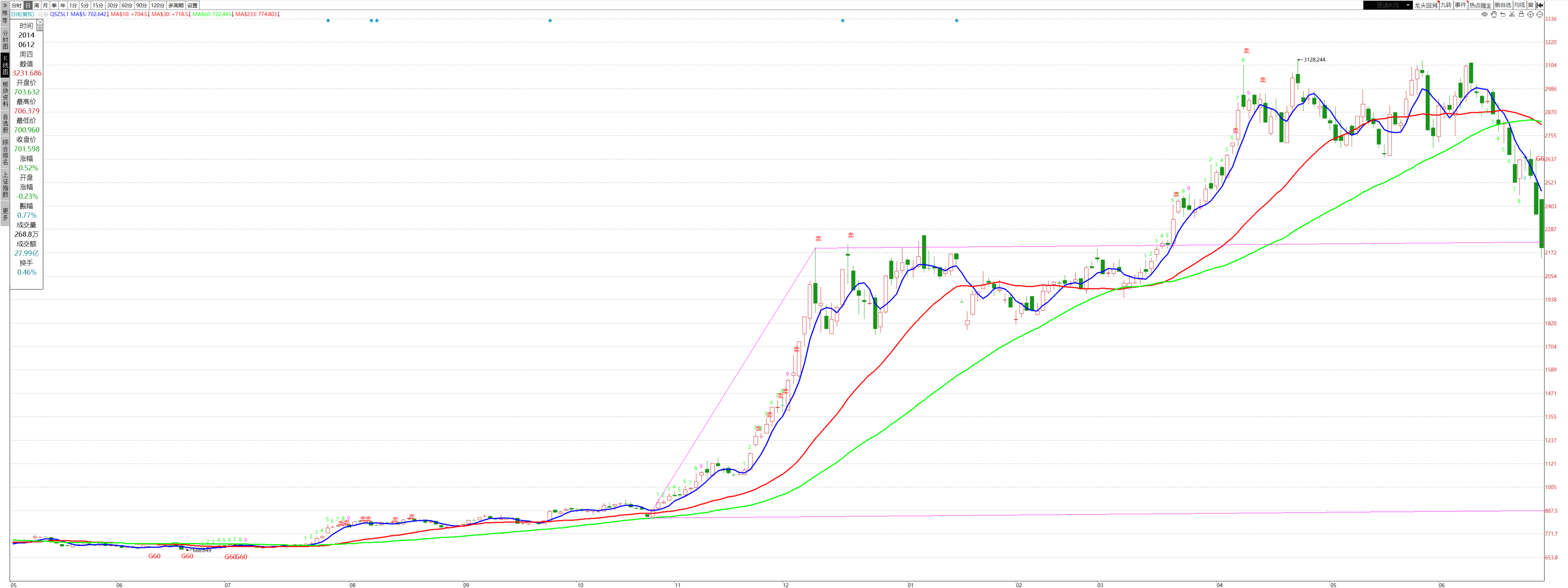Click the MA$5: 702.642 indicator label
Image resolution: width=1568 pixels, height=588 pixels.
pyautogui.click(x=88, y=14)
